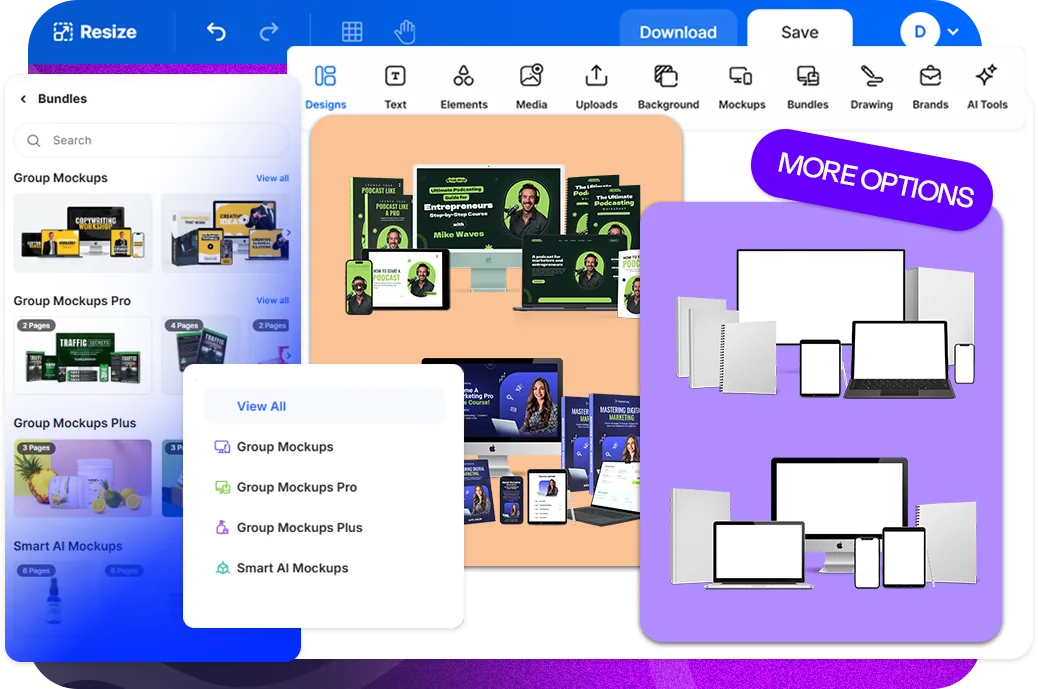Select the Creative Ideas mockup thumbnail
The width and height of the screenshot is (1038, 689).
pos(226,233)
